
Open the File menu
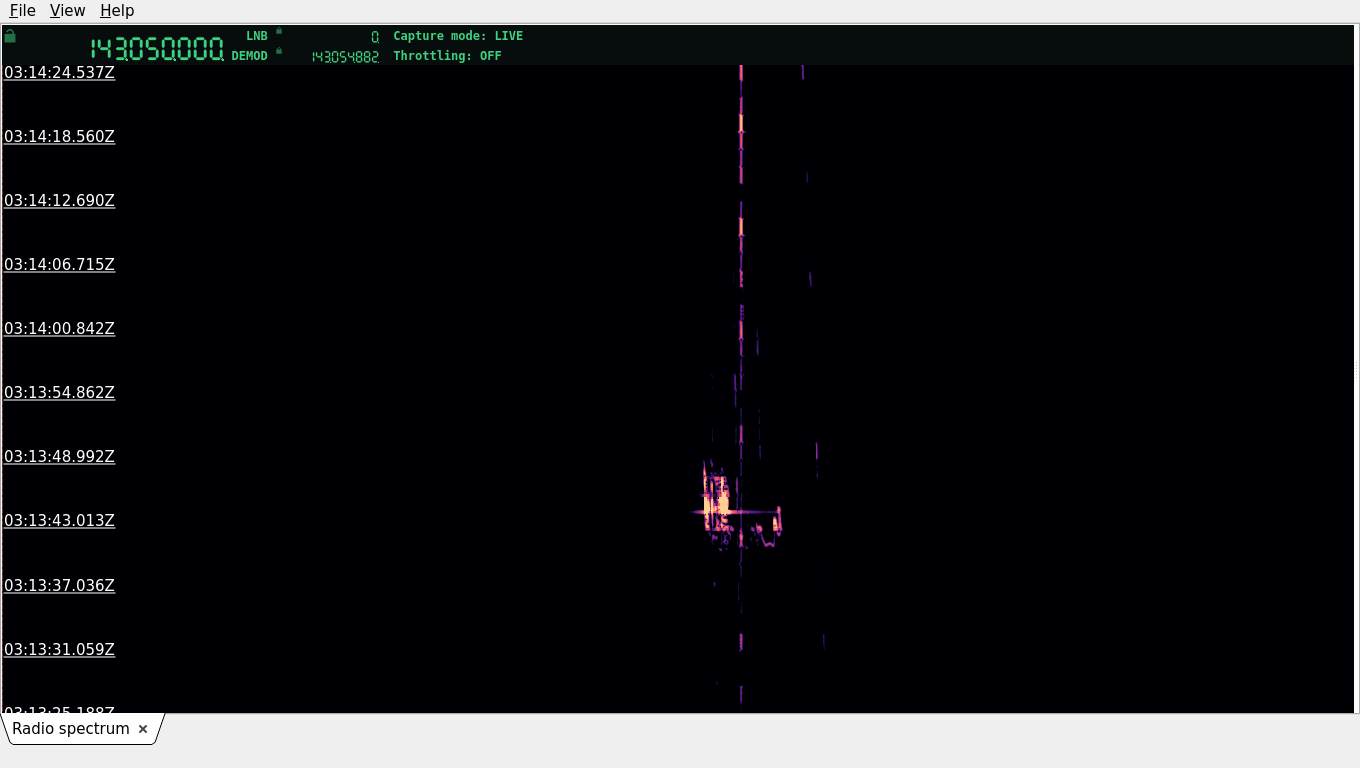tap(22, 10)
